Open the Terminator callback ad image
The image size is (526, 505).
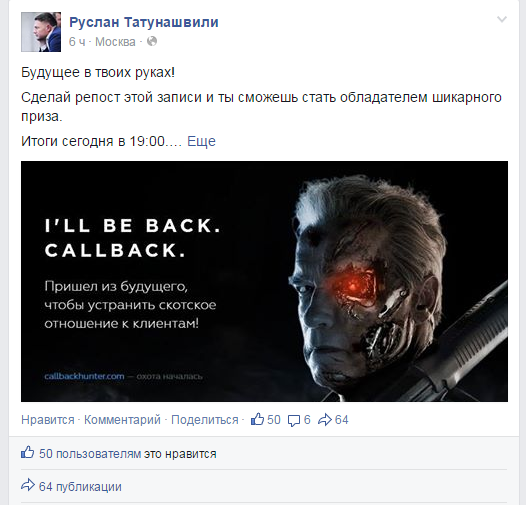[264, 281]
